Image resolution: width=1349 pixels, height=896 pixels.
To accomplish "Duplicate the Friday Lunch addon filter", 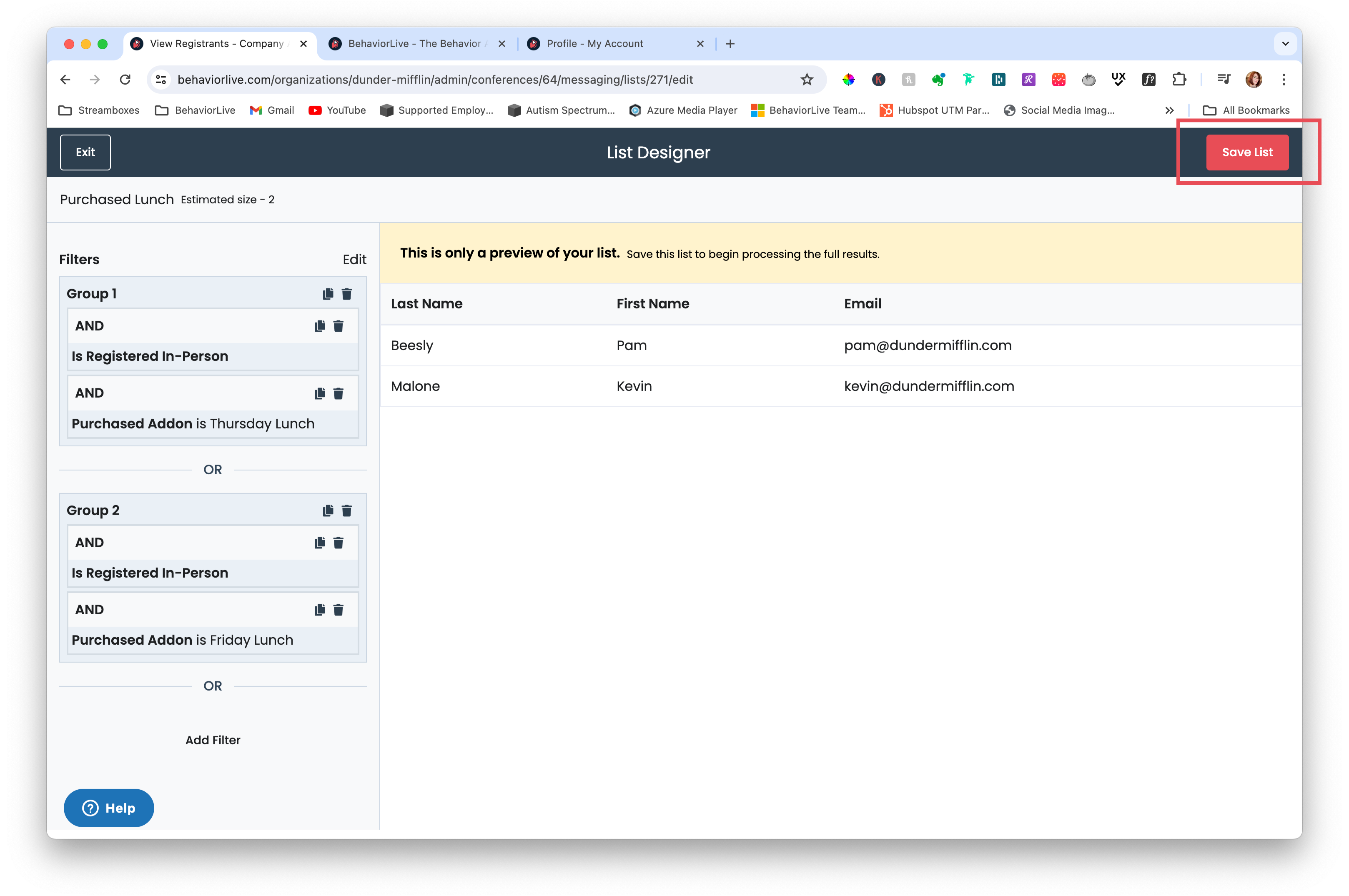I will point(320,610).
